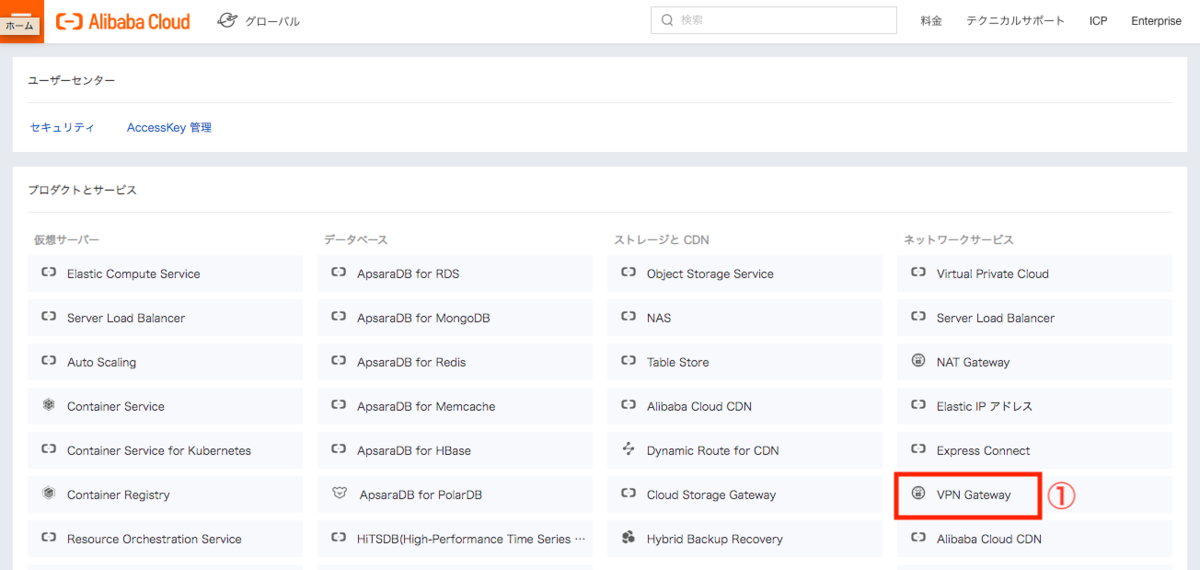This screenshot has height=570, width=1200.
Task: Click the ホーム label on the menu button
Action: coord(20,26)
